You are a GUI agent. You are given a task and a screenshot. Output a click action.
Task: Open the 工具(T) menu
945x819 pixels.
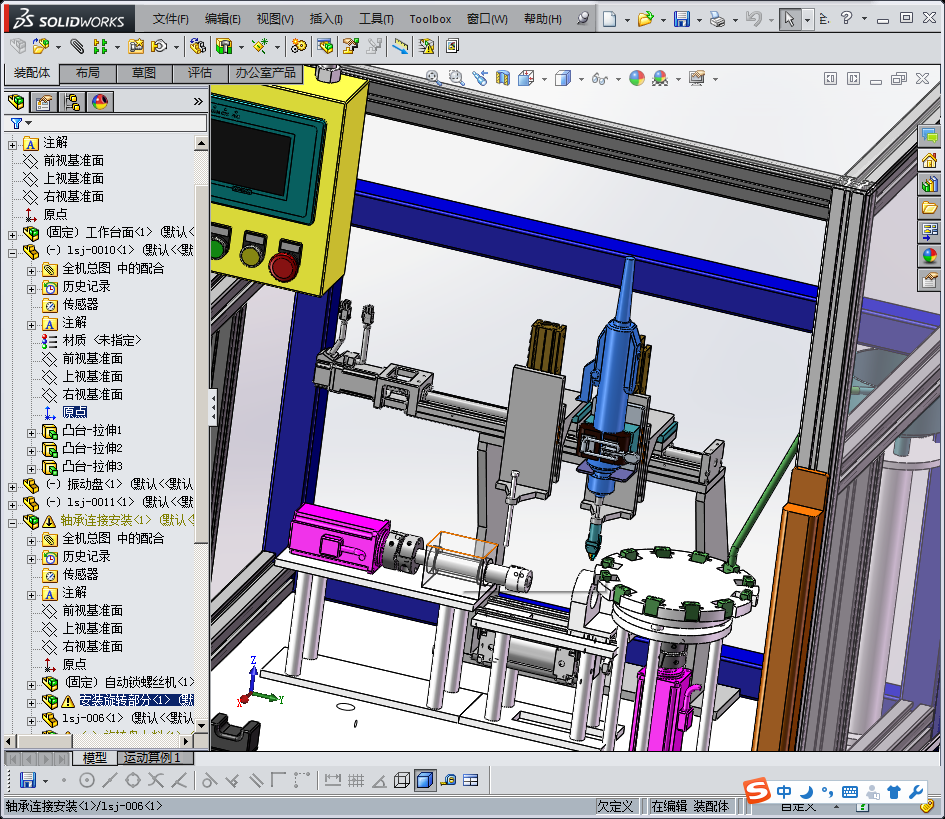(376, 19)
